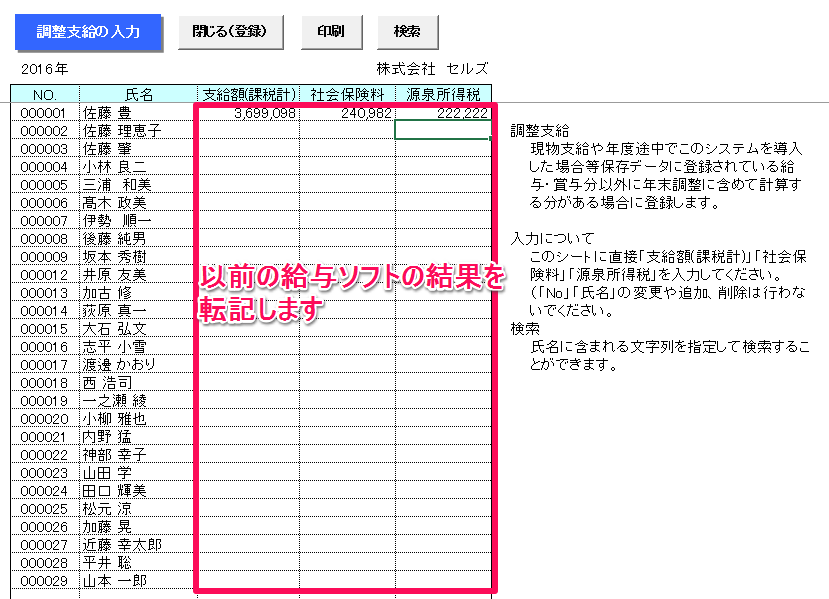Click 社会保険料 cell in 佐藤 肇 row
Screen dimensions: 829x599
347,148
